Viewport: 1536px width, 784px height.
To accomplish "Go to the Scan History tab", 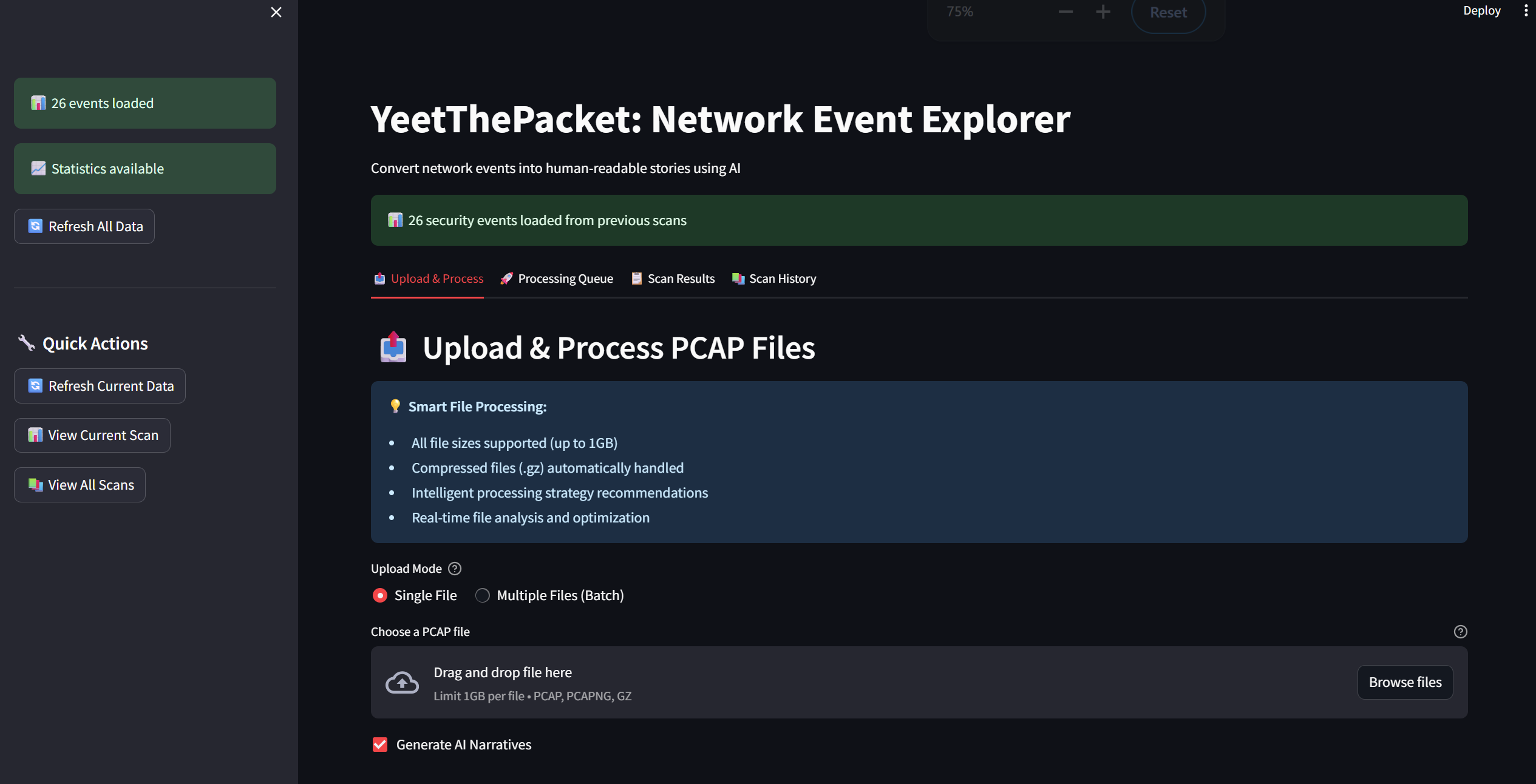I will pyautogui.click(x=774, y=279).
